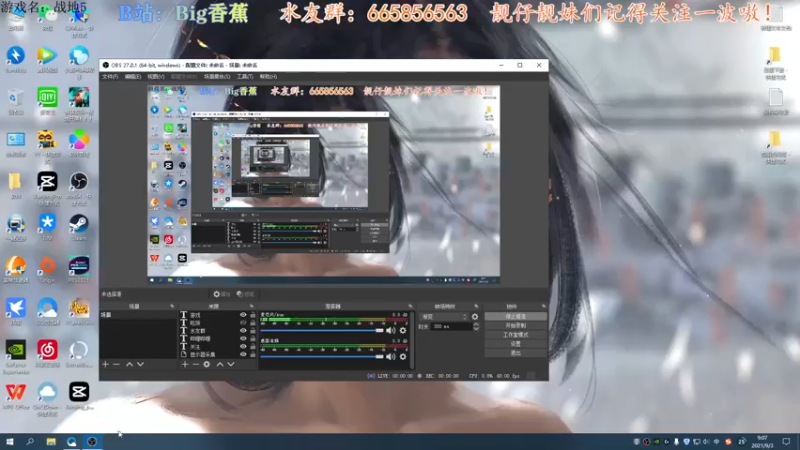The width and height of the screenshot is (800, 450).
Task: Open the 帮助(H) menu
Action: [268, 77]
